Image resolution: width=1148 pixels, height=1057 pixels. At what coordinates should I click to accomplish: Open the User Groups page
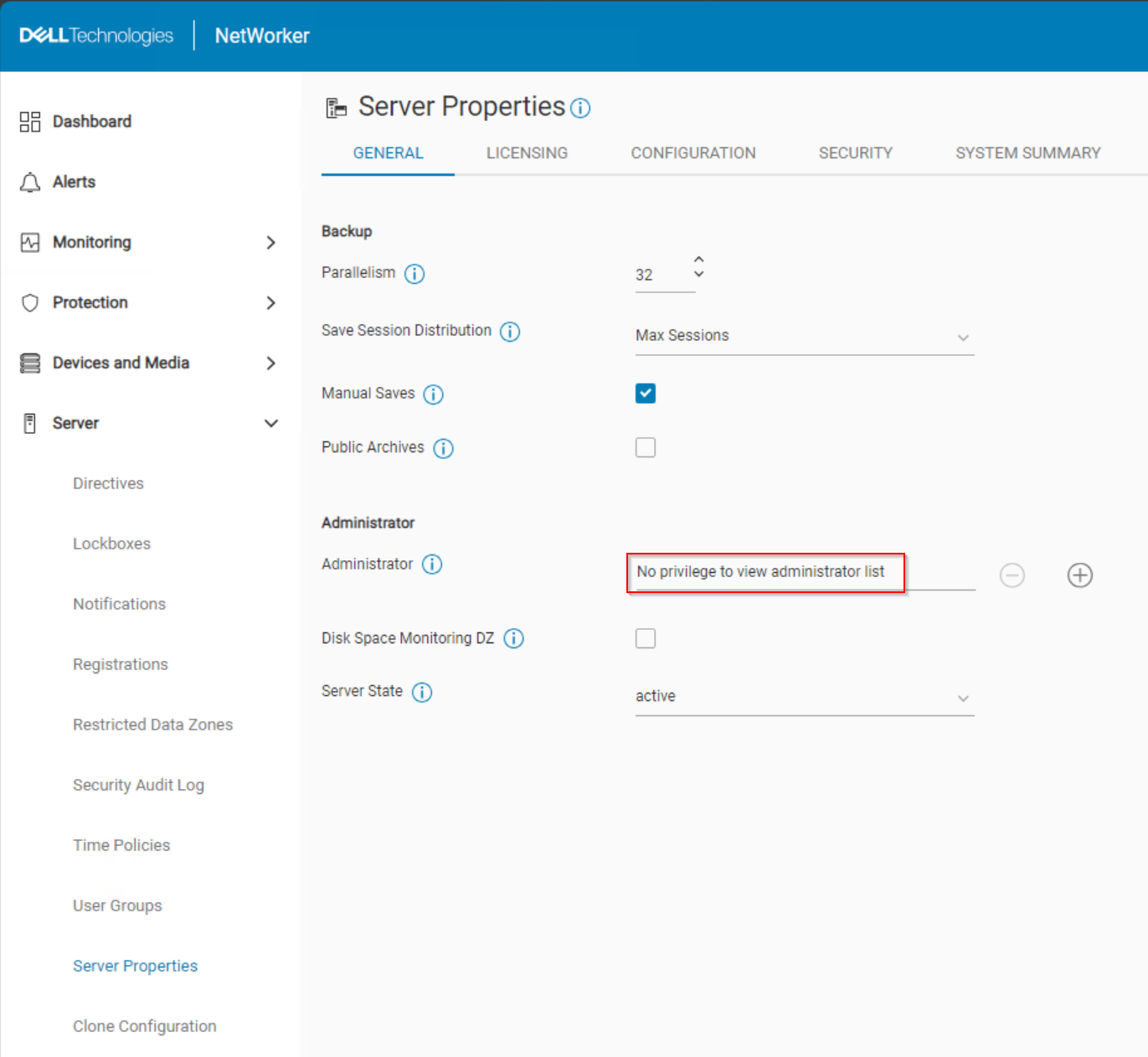click(116, 905)
